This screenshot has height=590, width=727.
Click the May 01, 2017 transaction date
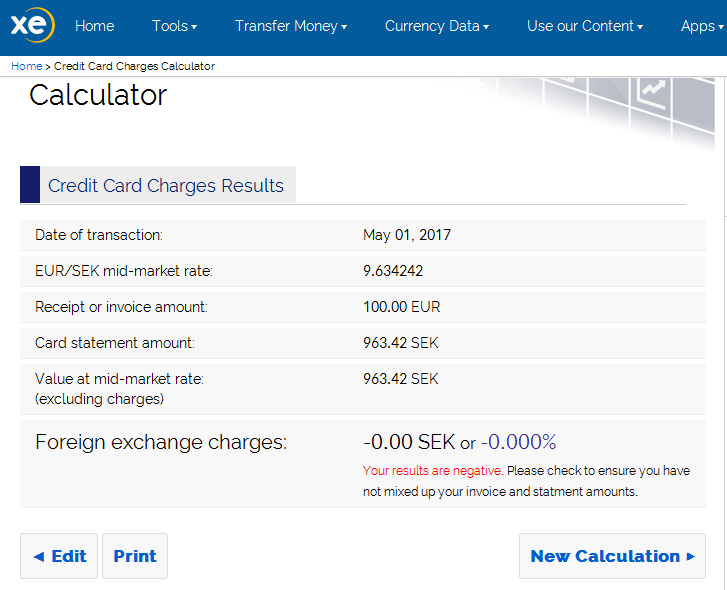point(407,235)
